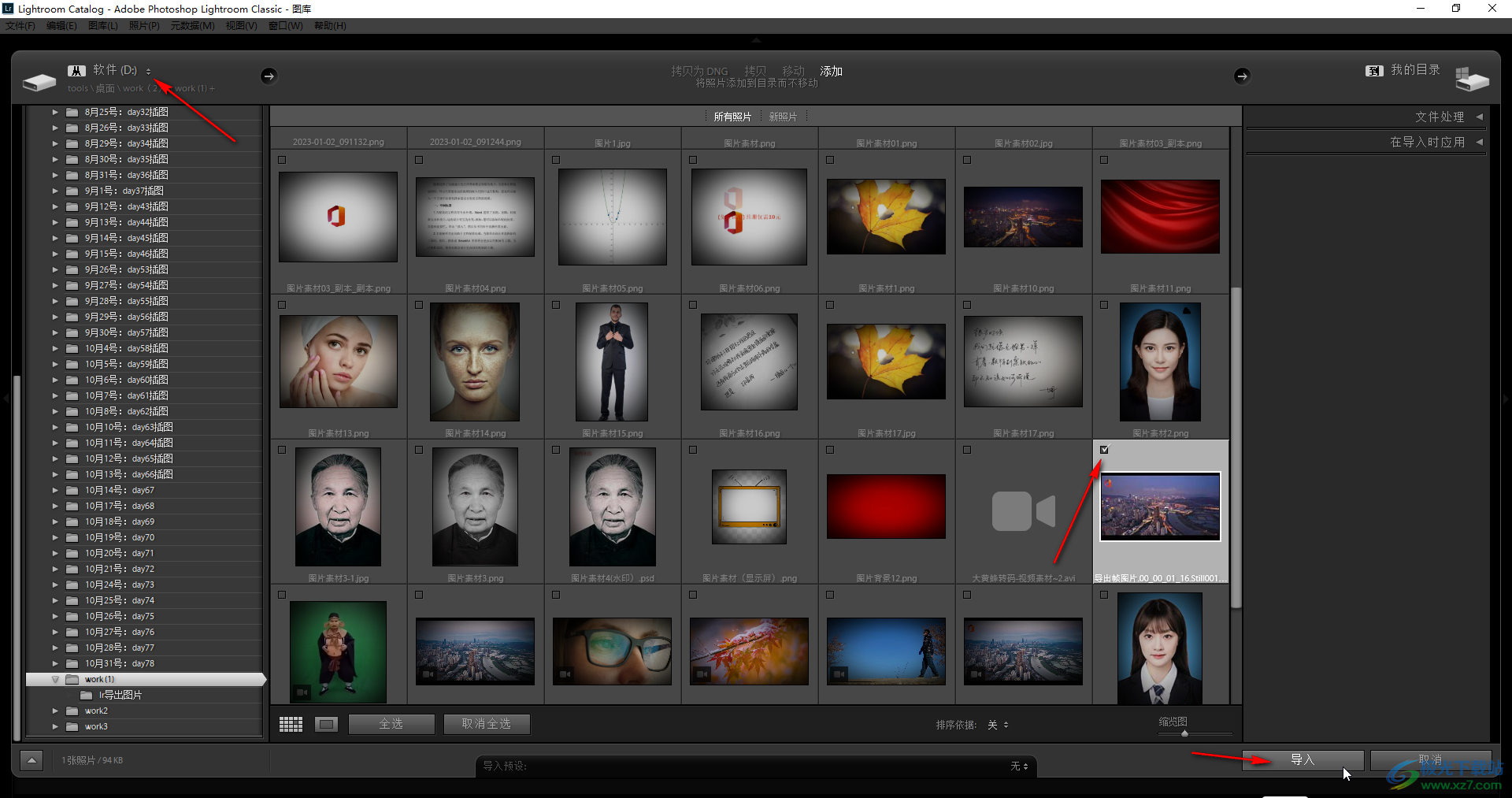This screenshot has height=798, width=1512.
Task: Open the 排序依据 sort dropdown
Action: [x=998, y=725]
